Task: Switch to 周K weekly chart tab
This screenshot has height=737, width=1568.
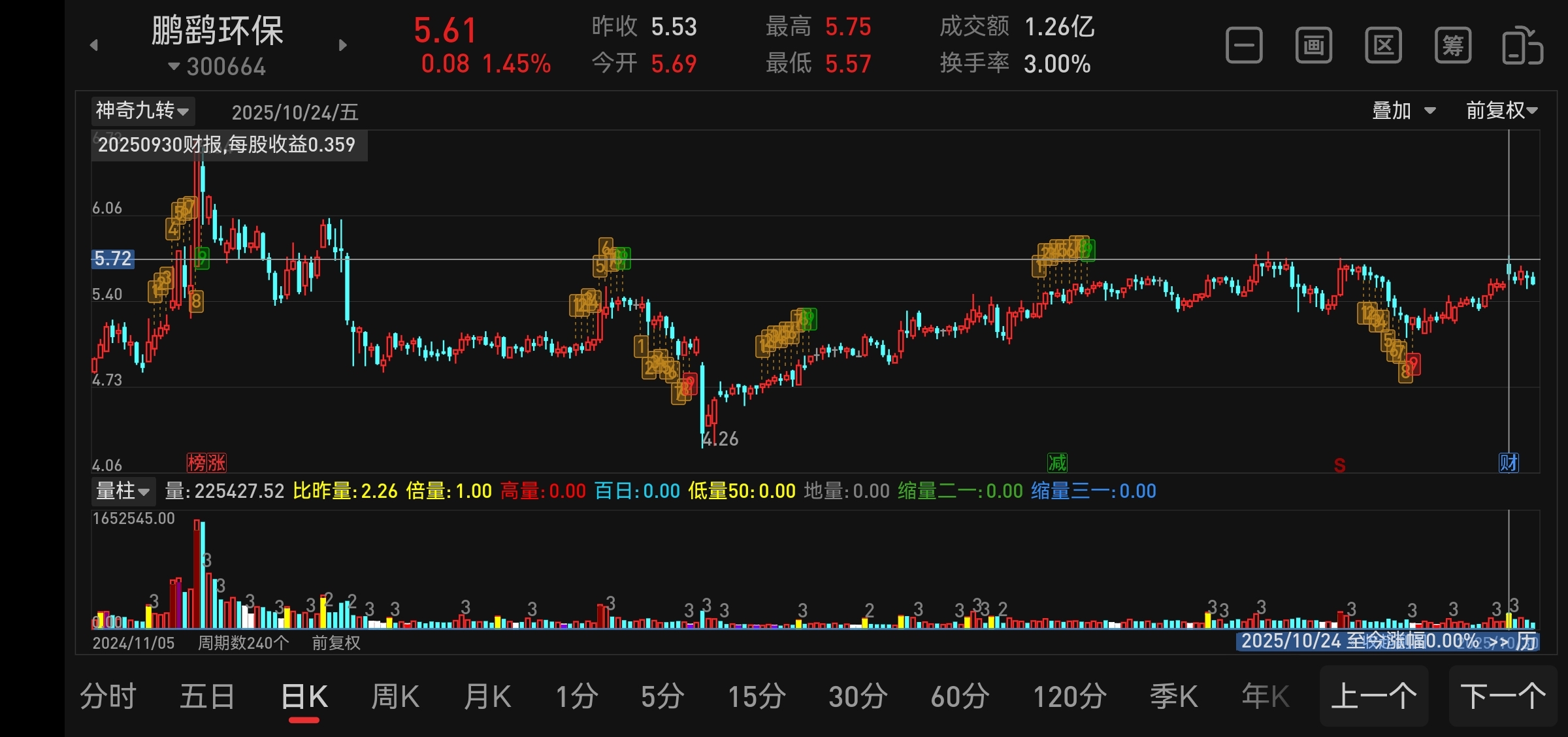Action: point(395,696)
